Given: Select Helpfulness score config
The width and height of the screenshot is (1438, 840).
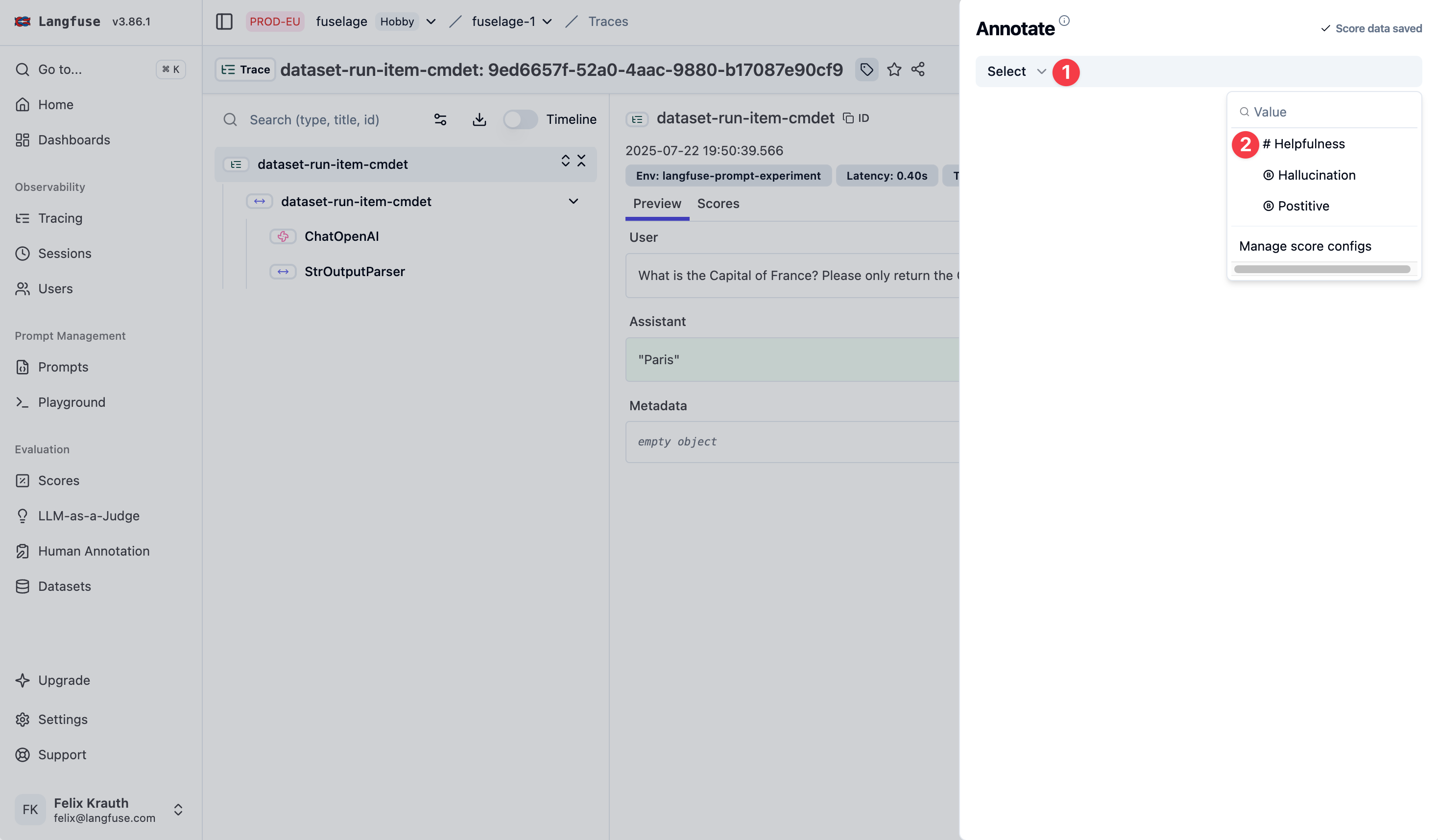Looking at the screenshot, I should (1309, 144).
